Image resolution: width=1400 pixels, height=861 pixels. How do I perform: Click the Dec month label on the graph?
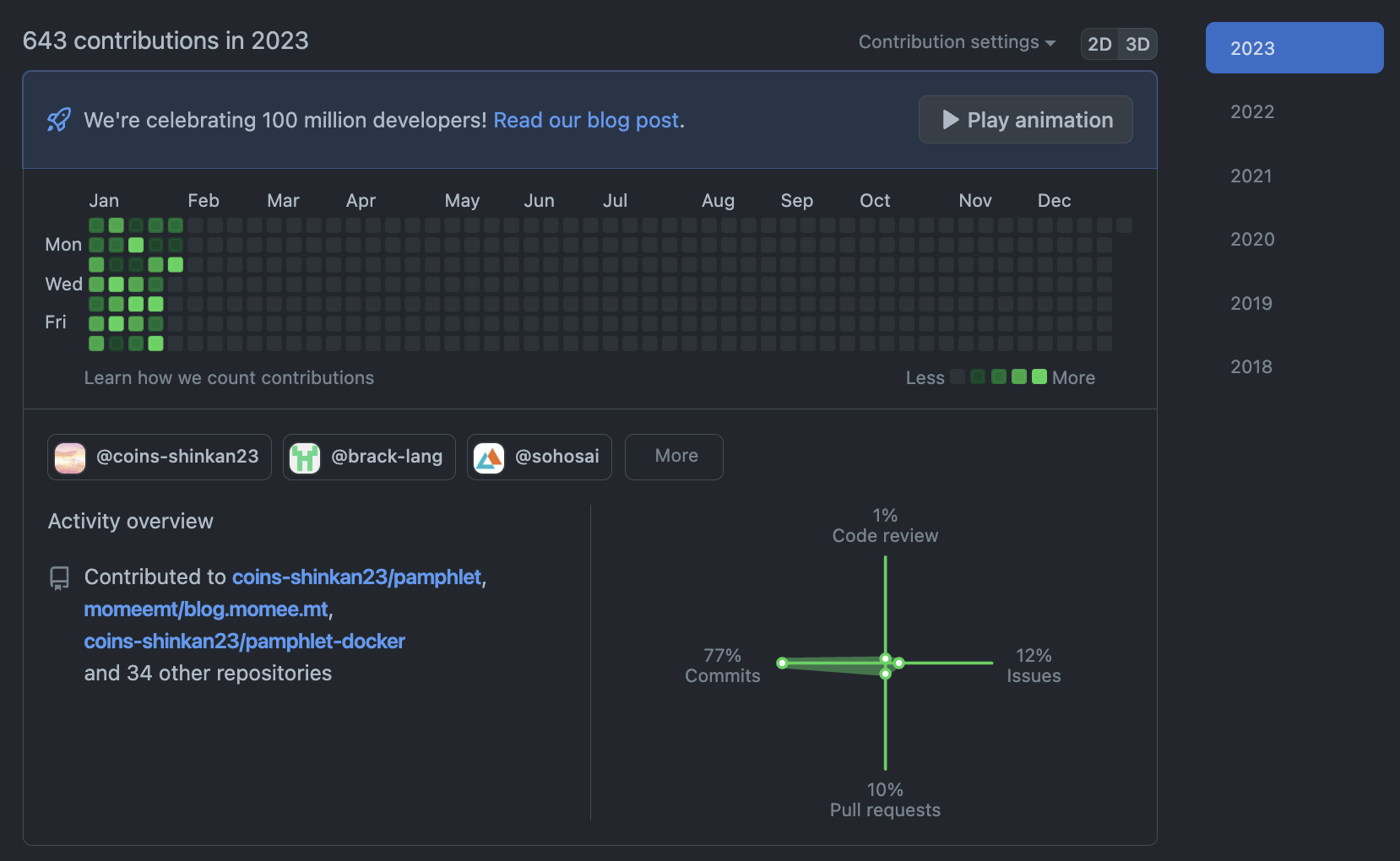click(1054, 200)
